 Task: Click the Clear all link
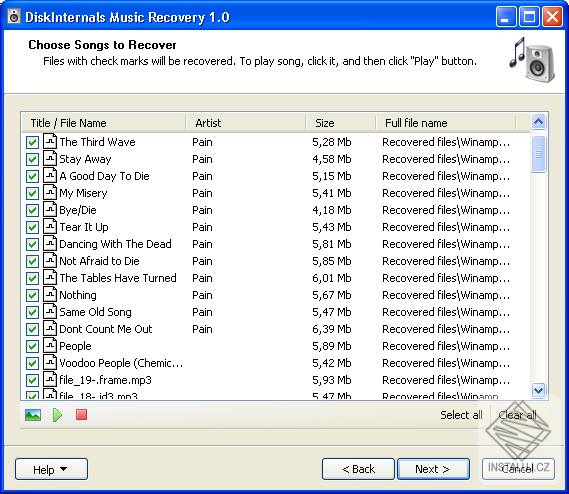point(517,415)
